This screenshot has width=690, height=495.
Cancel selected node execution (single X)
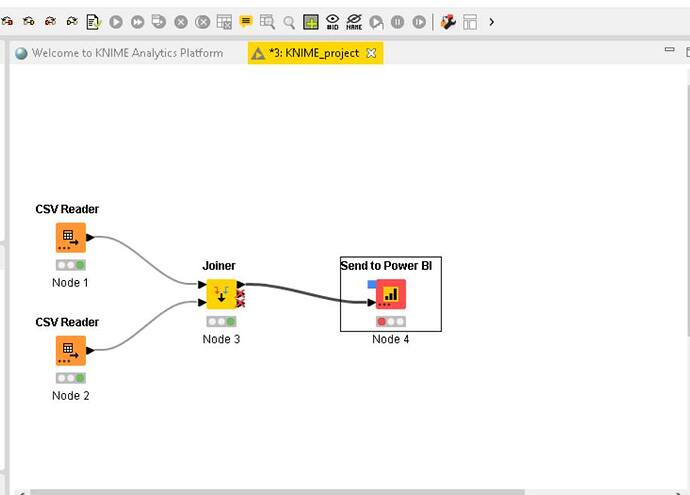point(181,22)
